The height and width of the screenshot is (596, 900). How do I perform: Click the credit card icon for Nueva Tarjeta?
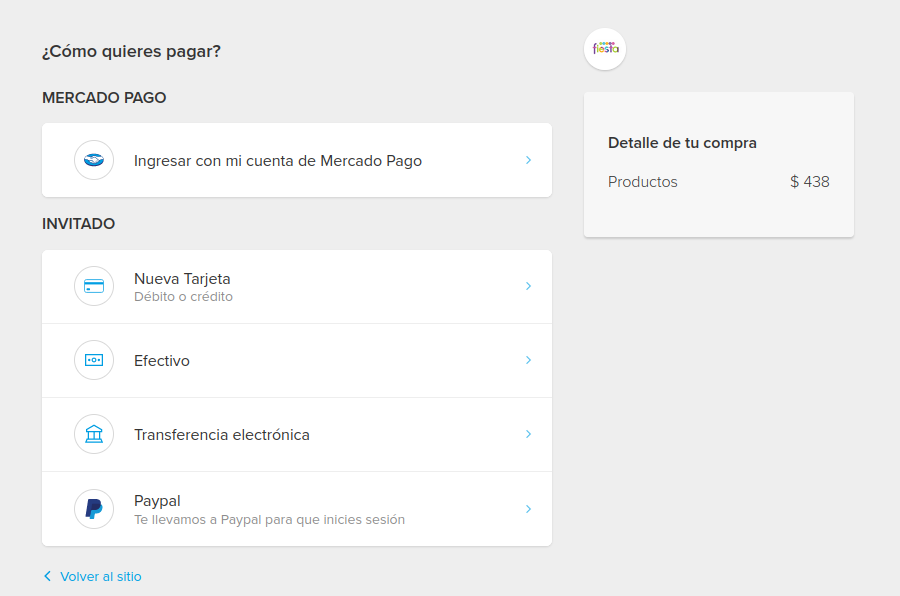94,286
